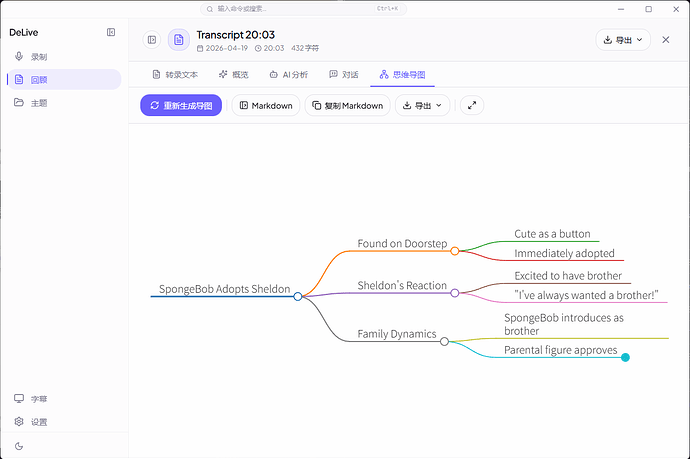
Task: Open the 回顾 review page
Action: coord(64,80)
